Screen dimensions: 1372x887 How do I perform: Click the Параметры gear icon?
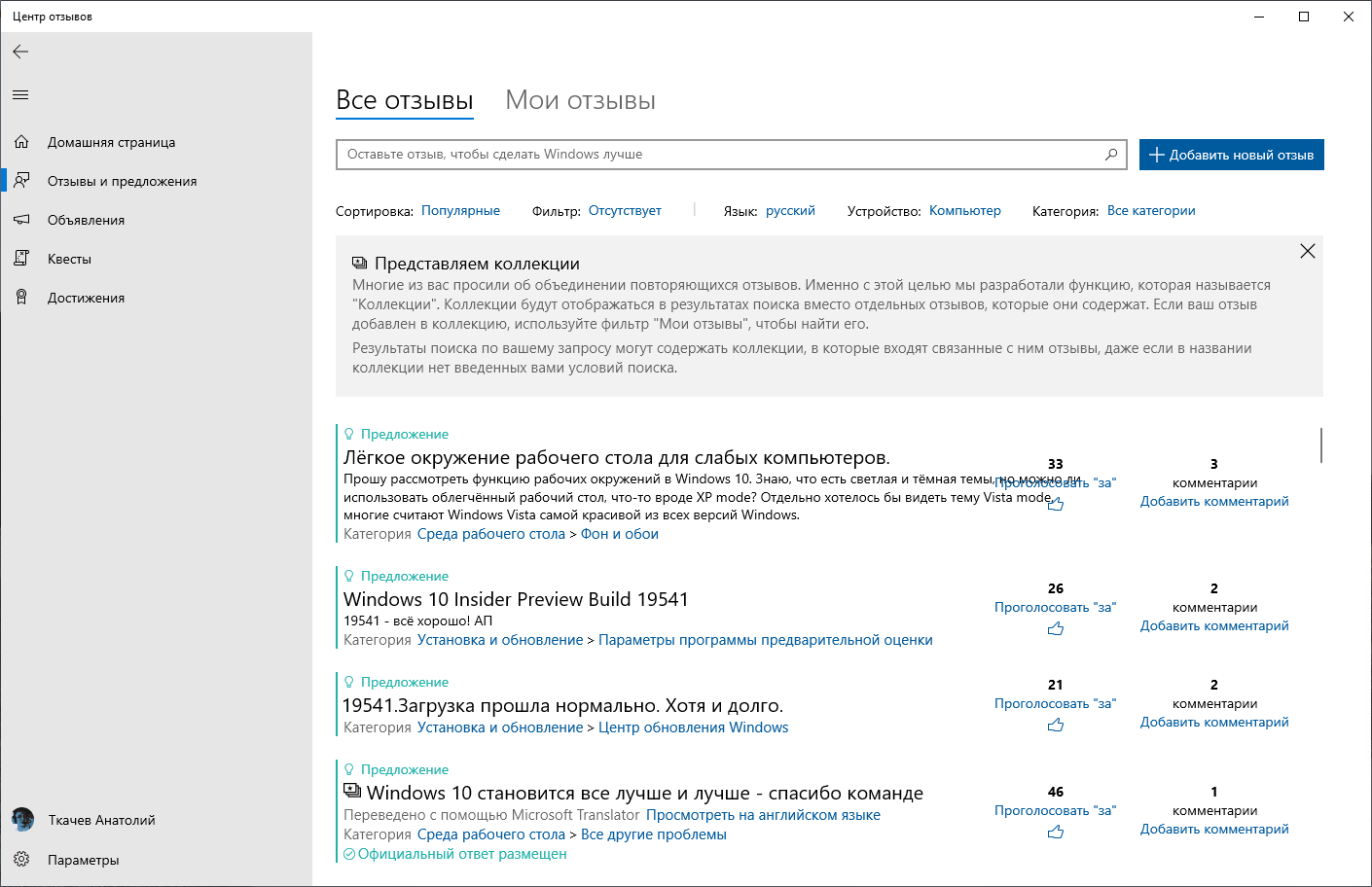[21, 860]
